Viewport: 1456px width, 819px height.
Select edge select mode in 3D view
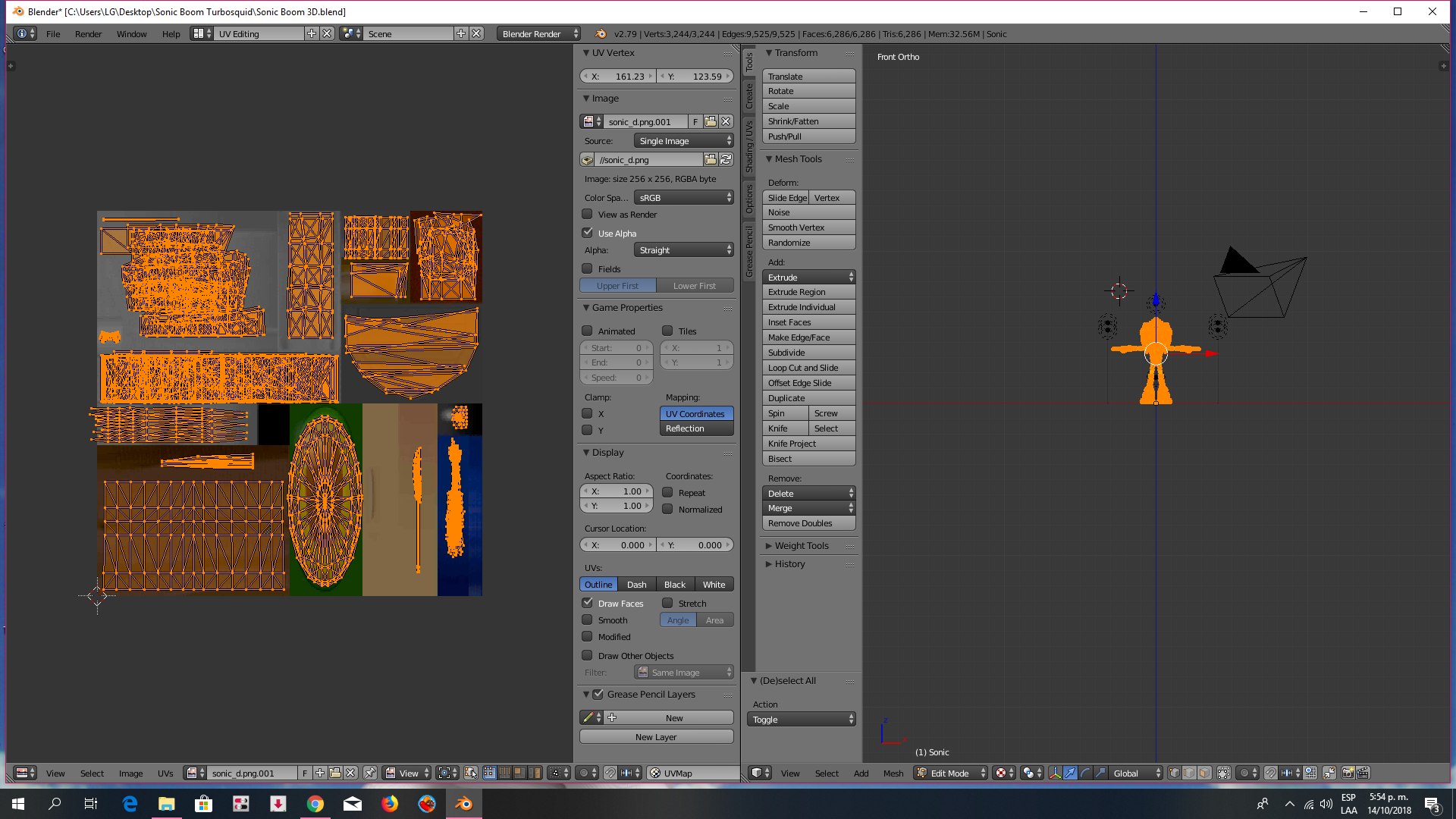[x=1189, y=773]
